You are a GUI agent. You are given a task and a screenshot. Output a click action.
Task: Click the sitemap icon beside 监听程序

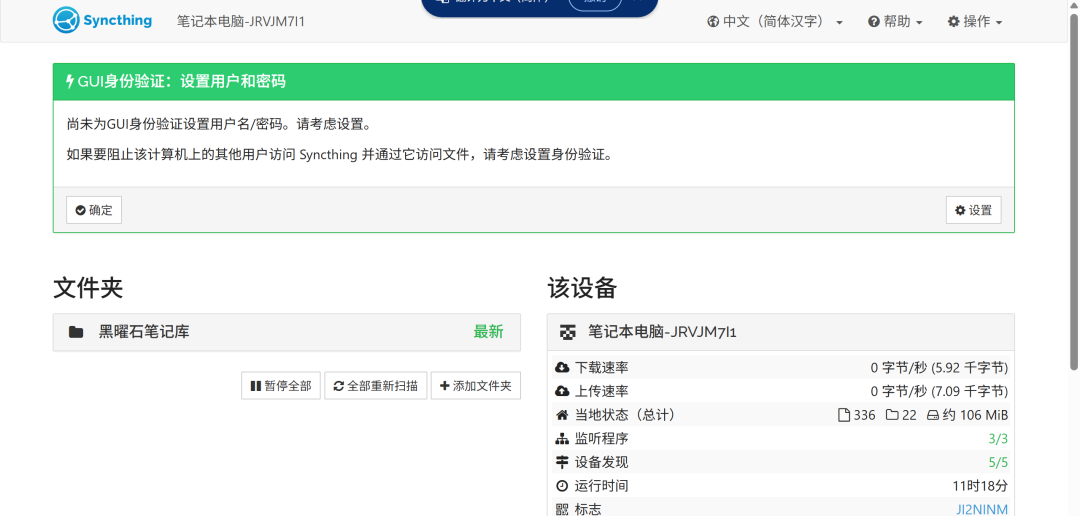tap(562, 439)
